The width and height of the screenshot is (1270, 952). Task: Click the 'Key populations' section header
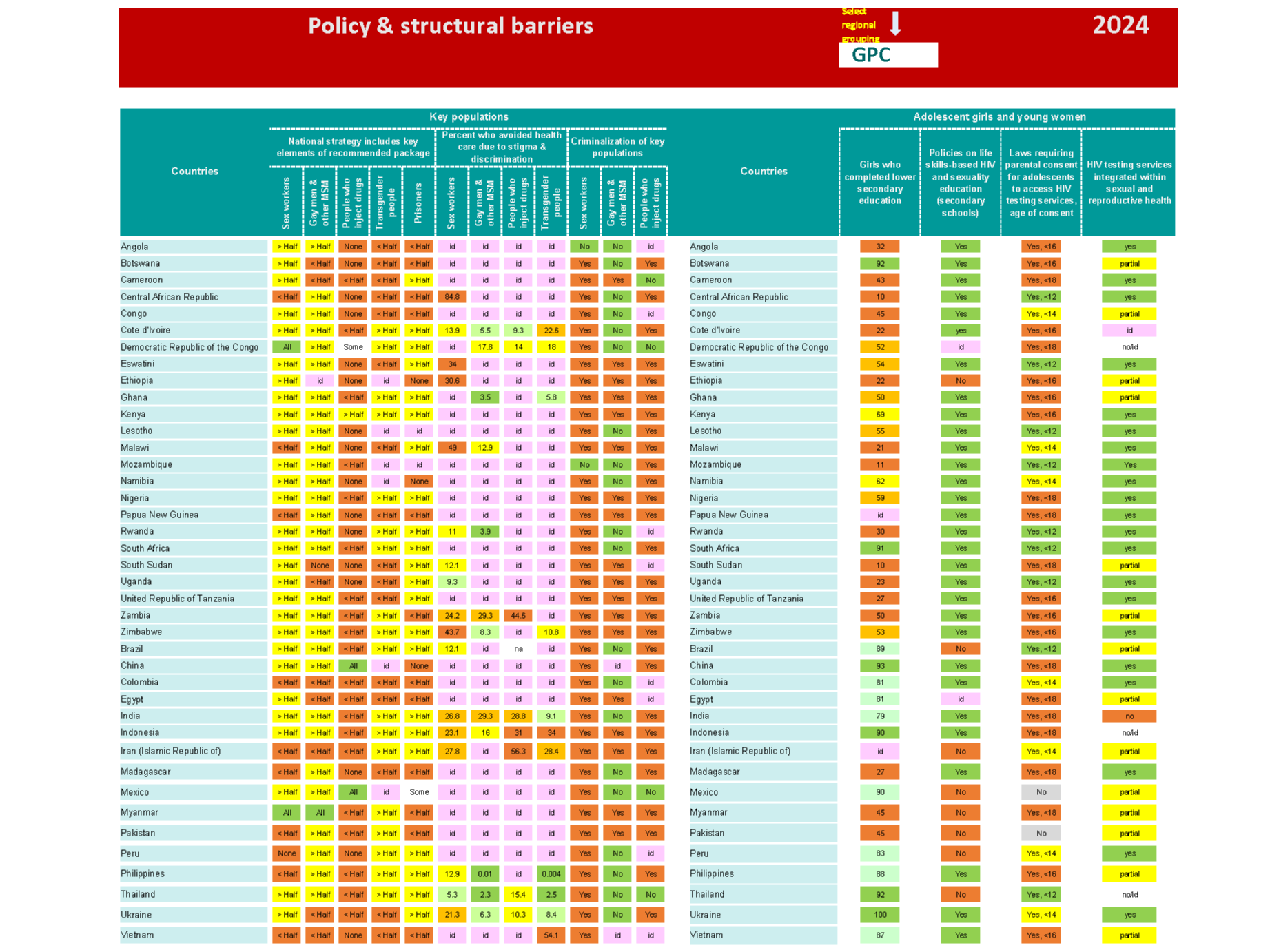tap(469, 117)
